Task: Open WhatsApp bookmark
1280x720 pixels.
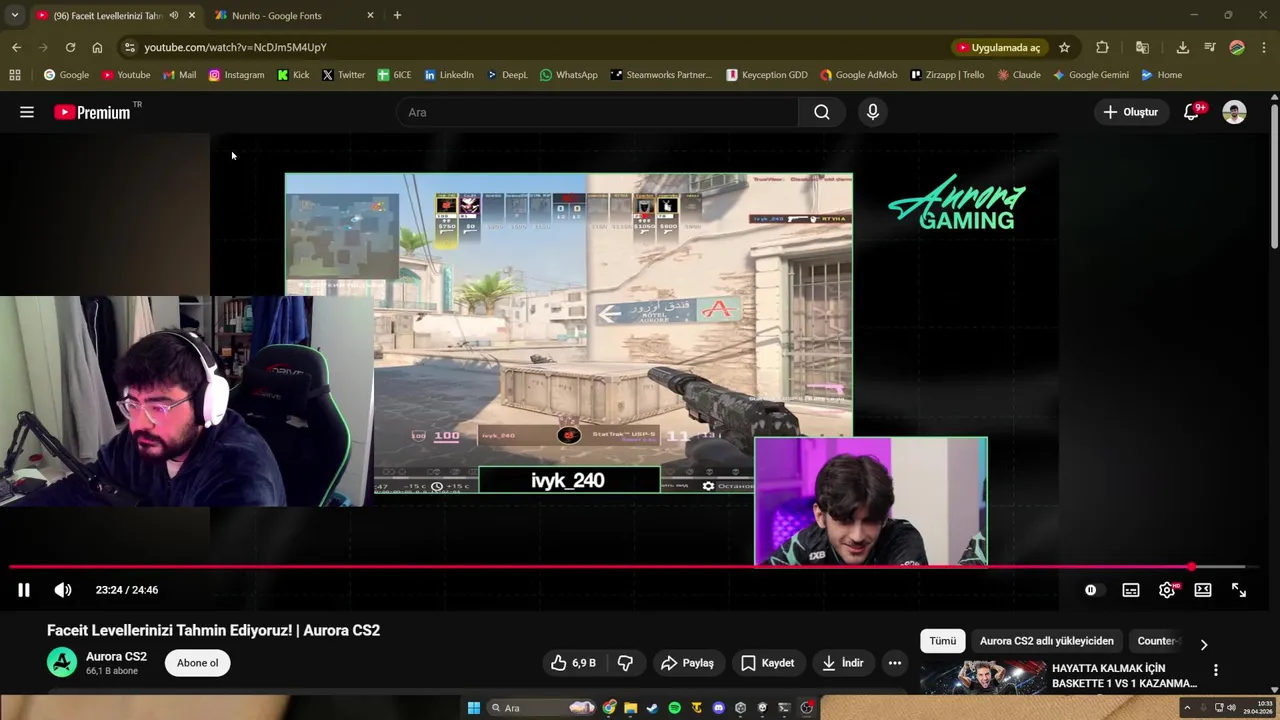Action: pos(568,75)
